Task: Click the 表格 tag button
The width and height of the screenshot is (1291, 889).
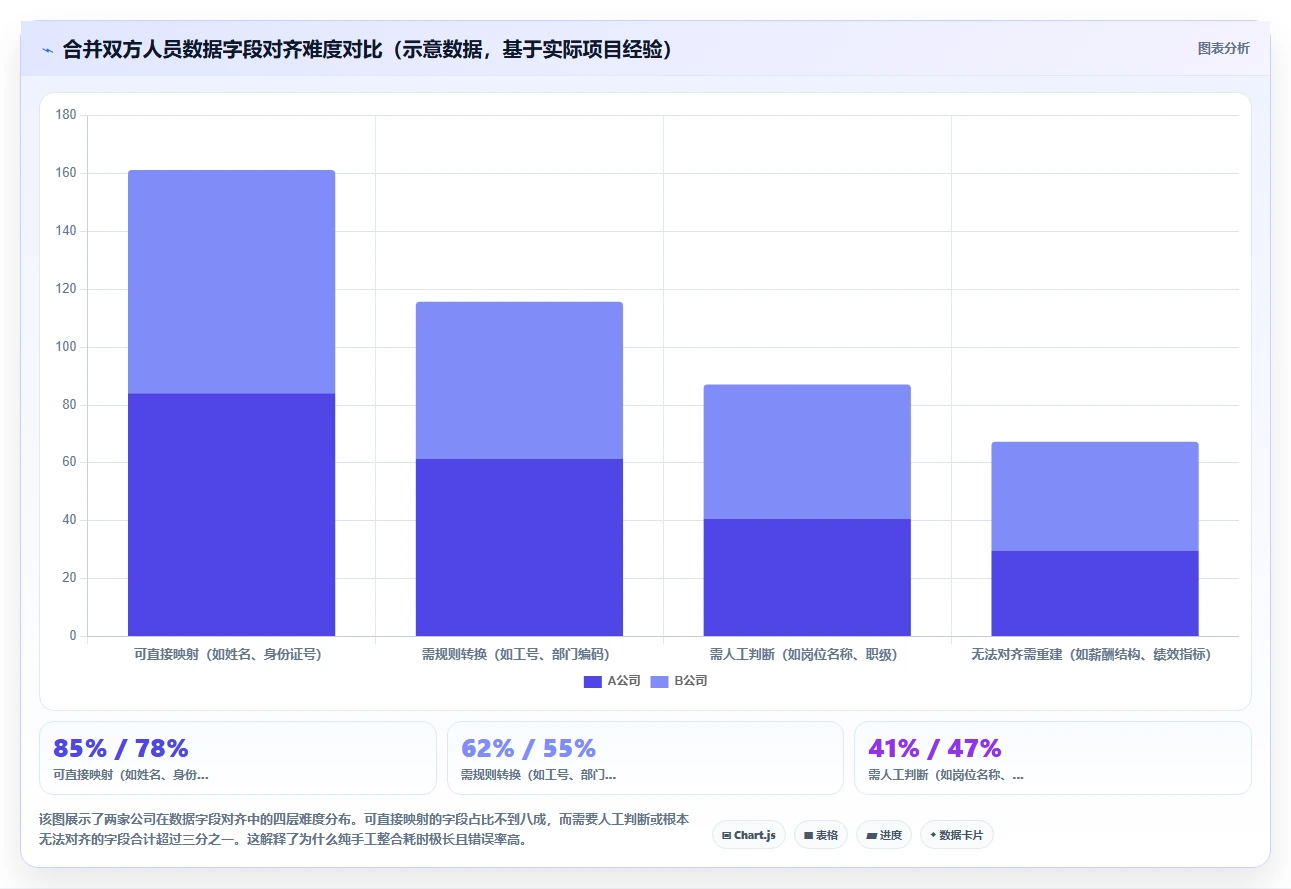Action: point(821,835)
